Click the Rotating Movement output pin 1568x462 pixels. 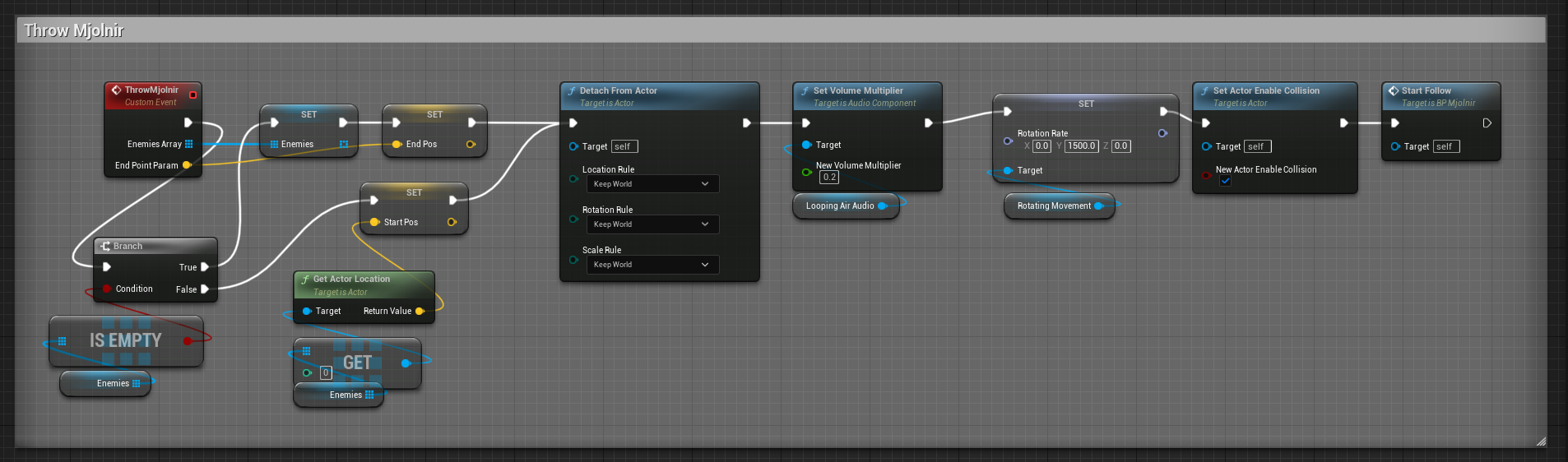tap(1098, 206)
